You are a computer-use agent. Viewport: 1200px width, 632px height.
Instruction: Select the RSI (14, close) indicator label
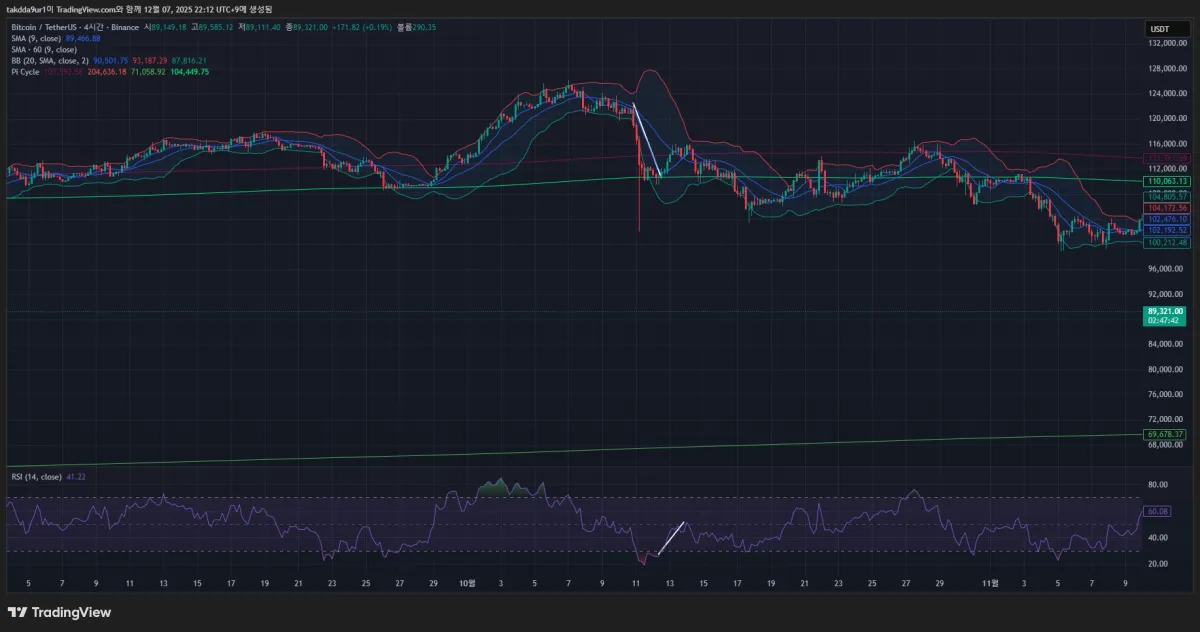[36, 477]
